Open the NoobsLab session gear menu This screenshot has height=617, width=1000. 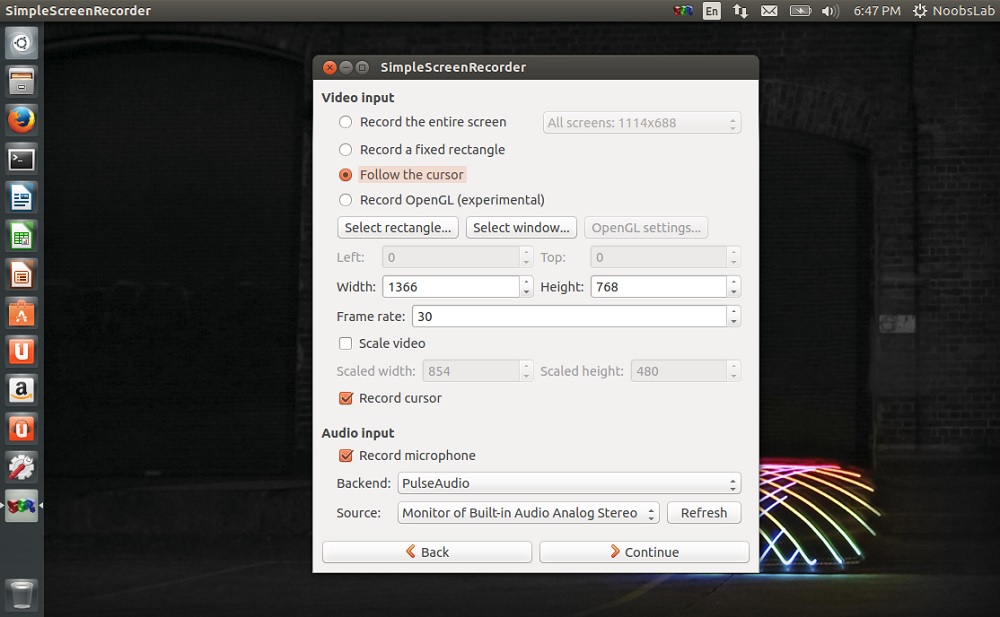click(953, 11)
